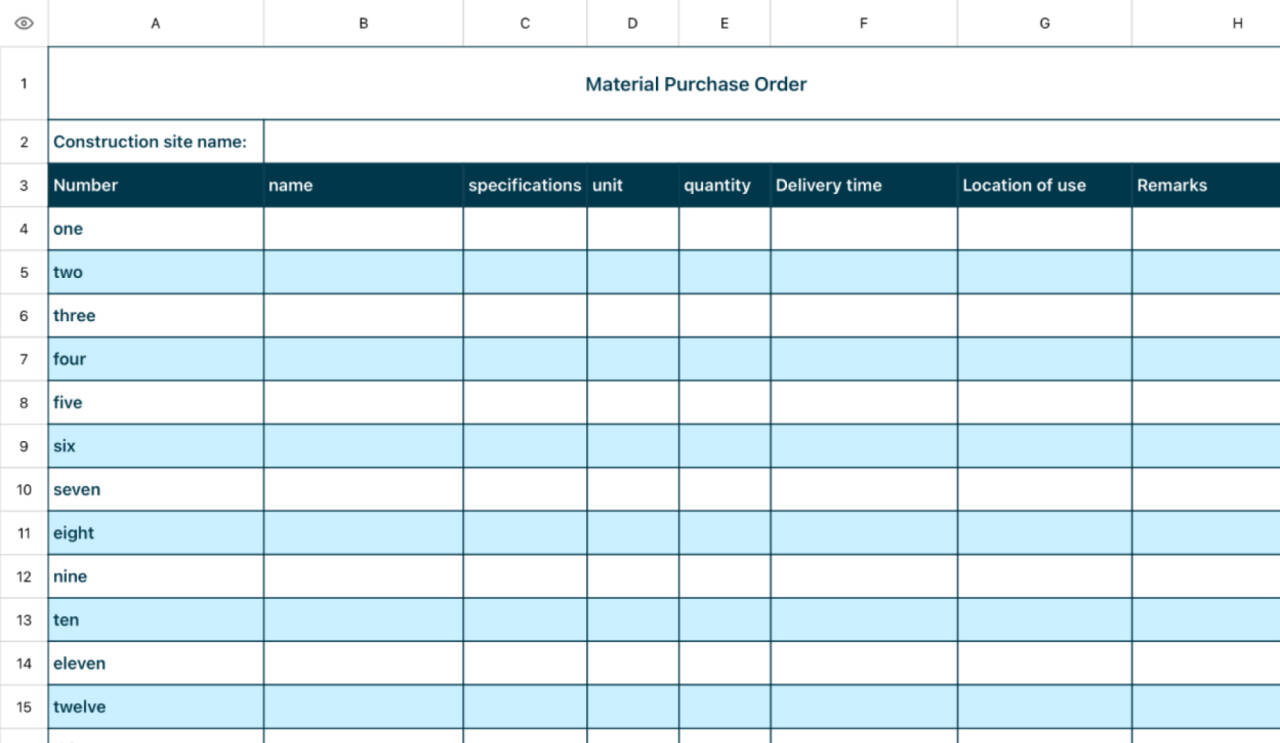The width and height of the screenshot is (1280, 743).
Task: Click the name cell in row 'one'
Action: pos(364,229)
